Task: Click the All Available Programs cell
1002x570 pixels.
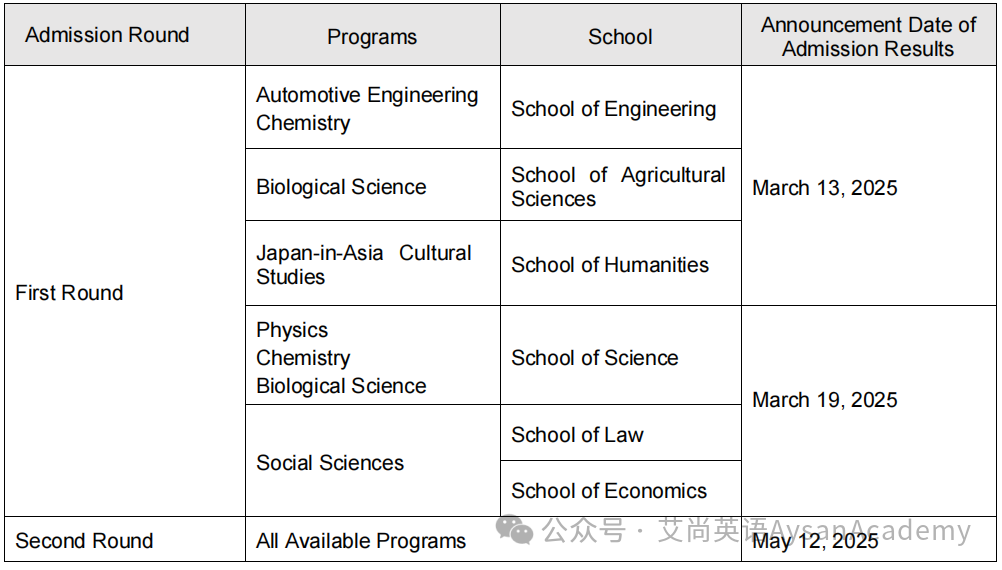Action: point(373,540)
